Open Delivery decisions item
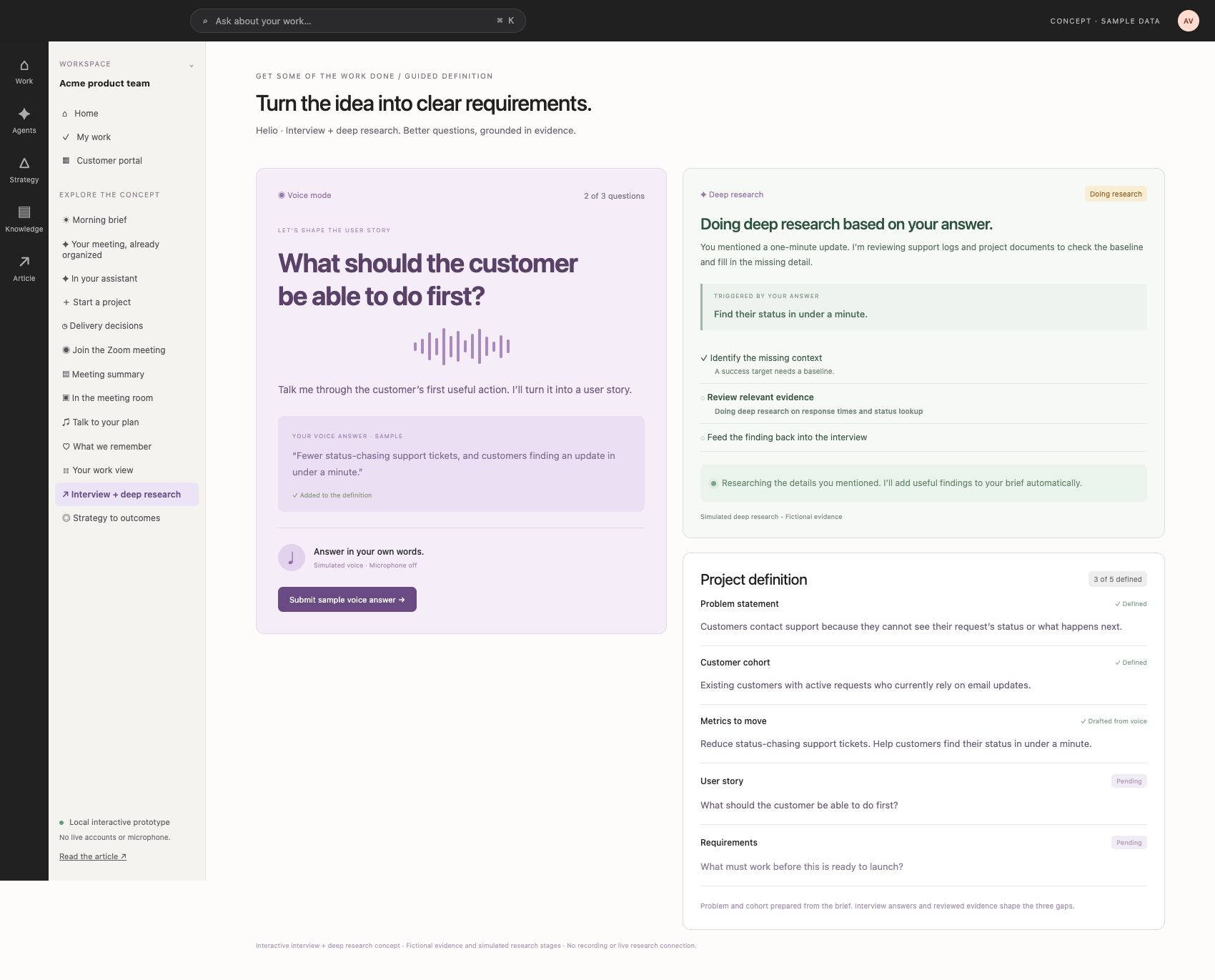 [x=127, y=326]
